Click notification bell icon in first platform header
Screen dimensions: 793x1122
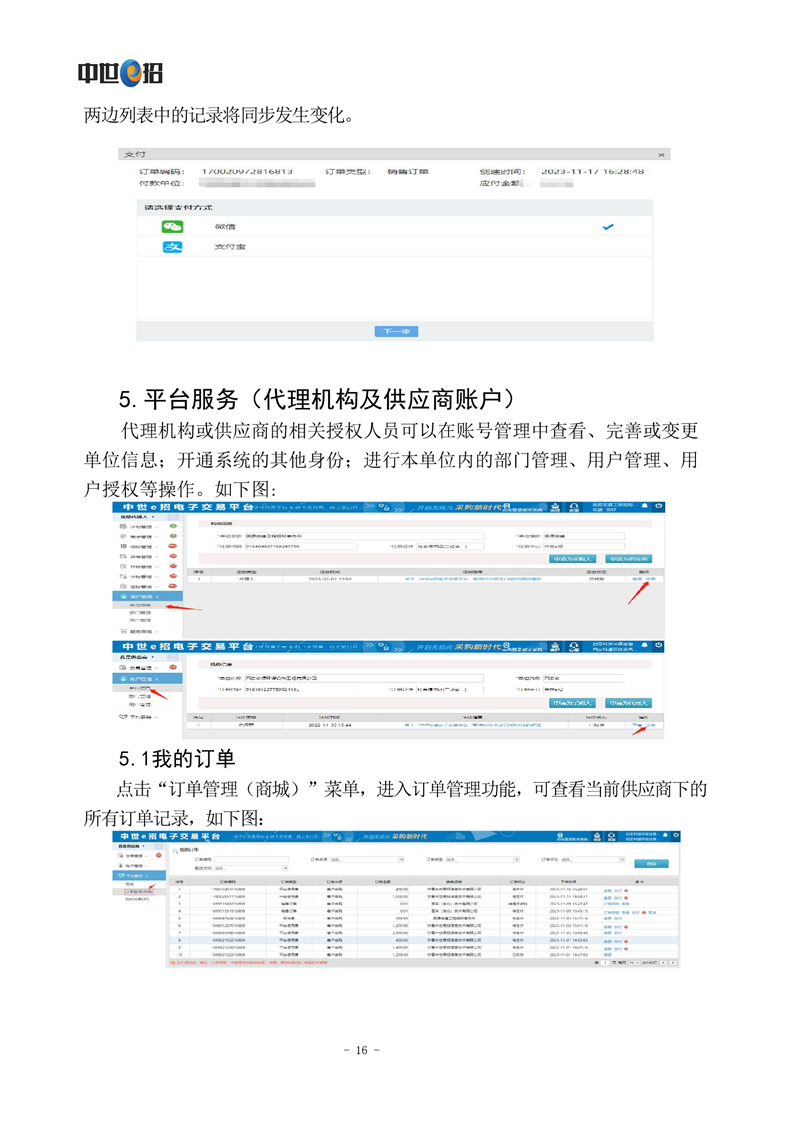click(x=645, y=506)
